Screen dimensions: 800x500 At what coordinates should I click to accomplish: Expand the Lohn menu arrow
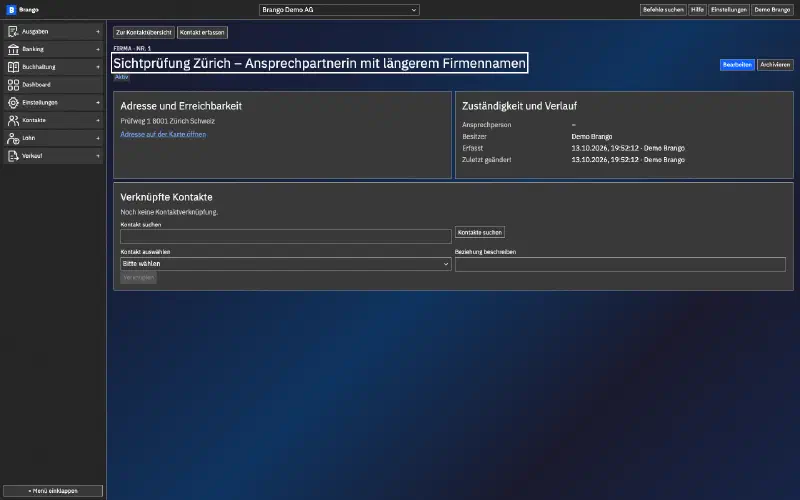tap(98, 138)
